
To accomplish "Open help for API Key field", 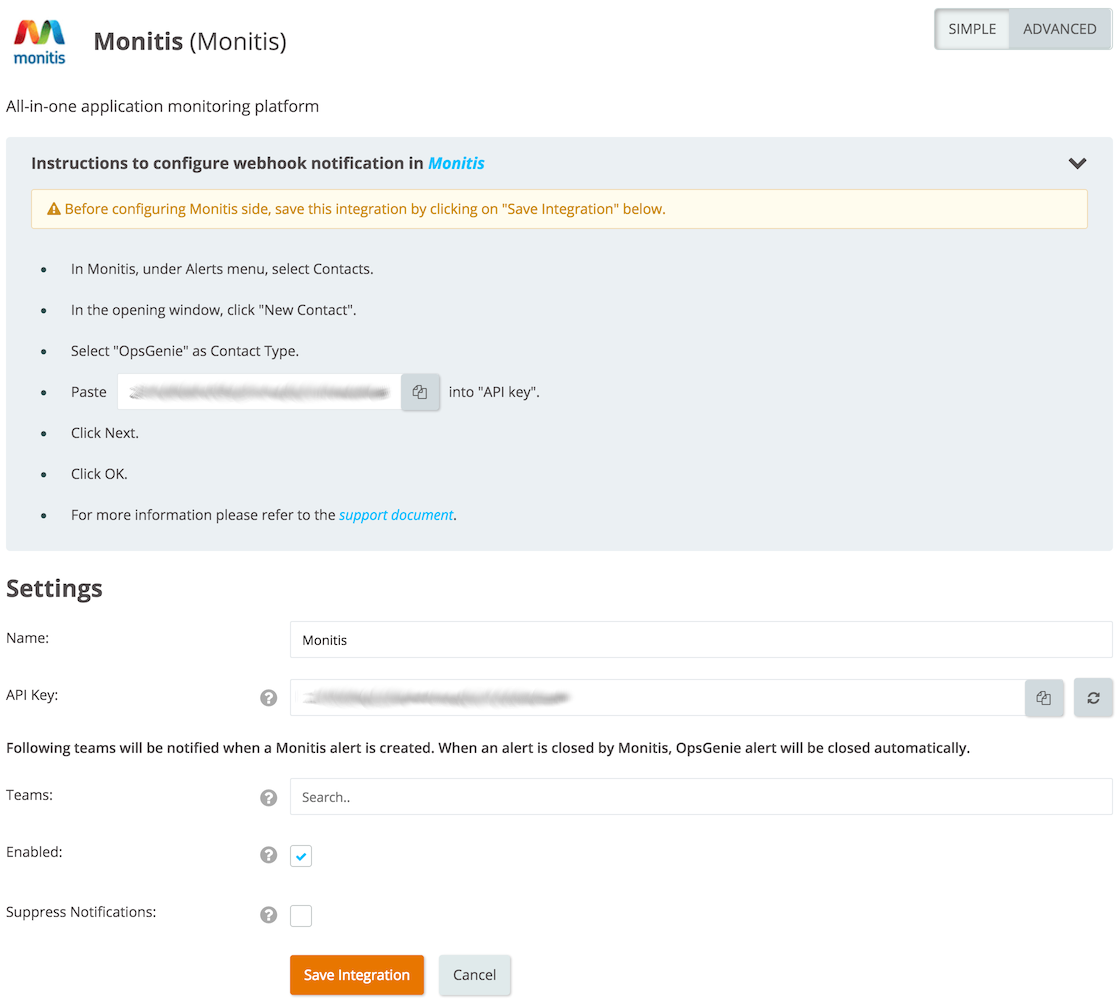I will (269, 698).
